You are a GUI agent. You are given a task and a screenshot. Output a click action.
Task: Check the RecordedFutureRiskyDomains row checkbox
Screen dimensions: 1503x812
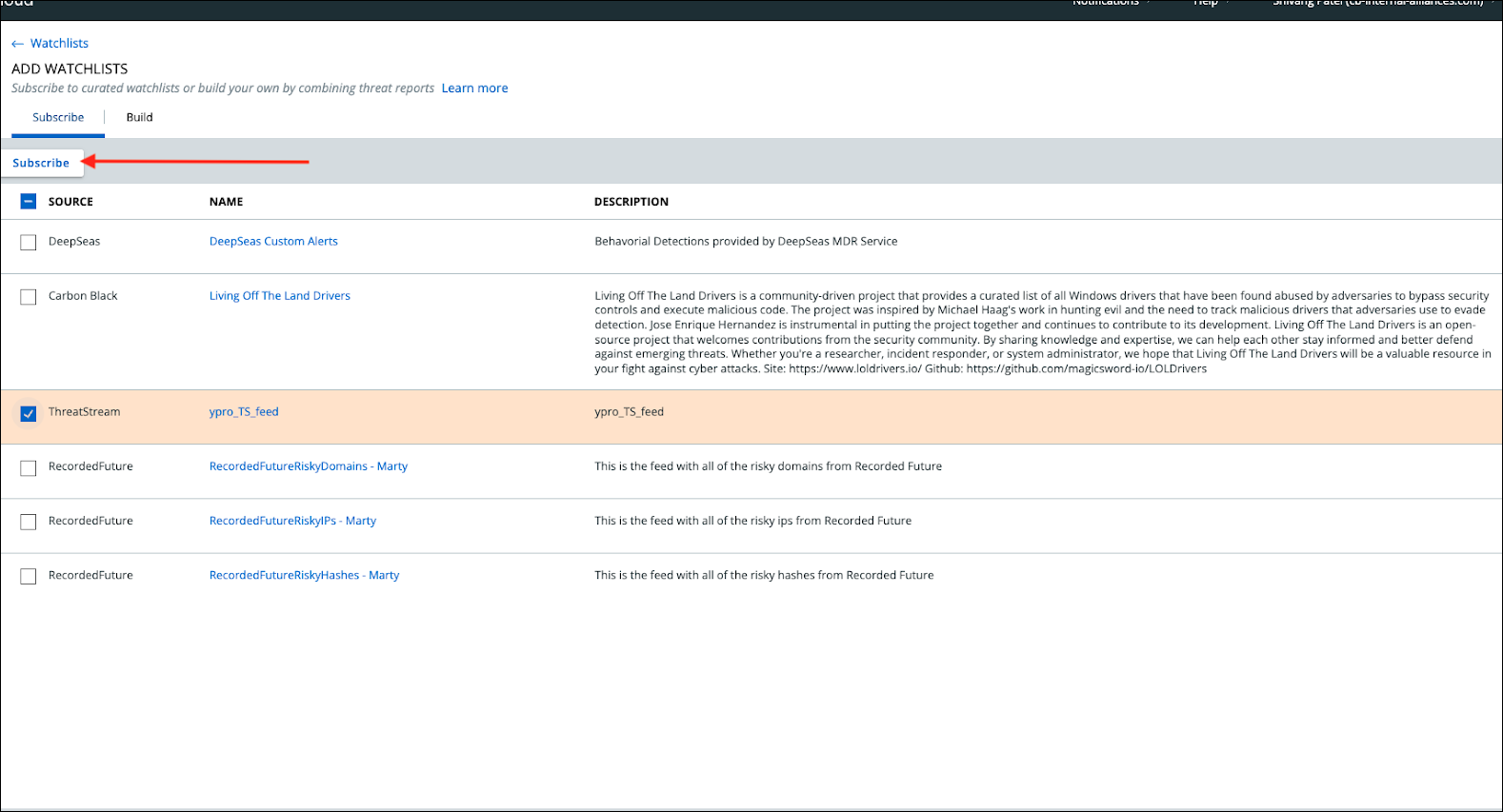tap(29, 468)
